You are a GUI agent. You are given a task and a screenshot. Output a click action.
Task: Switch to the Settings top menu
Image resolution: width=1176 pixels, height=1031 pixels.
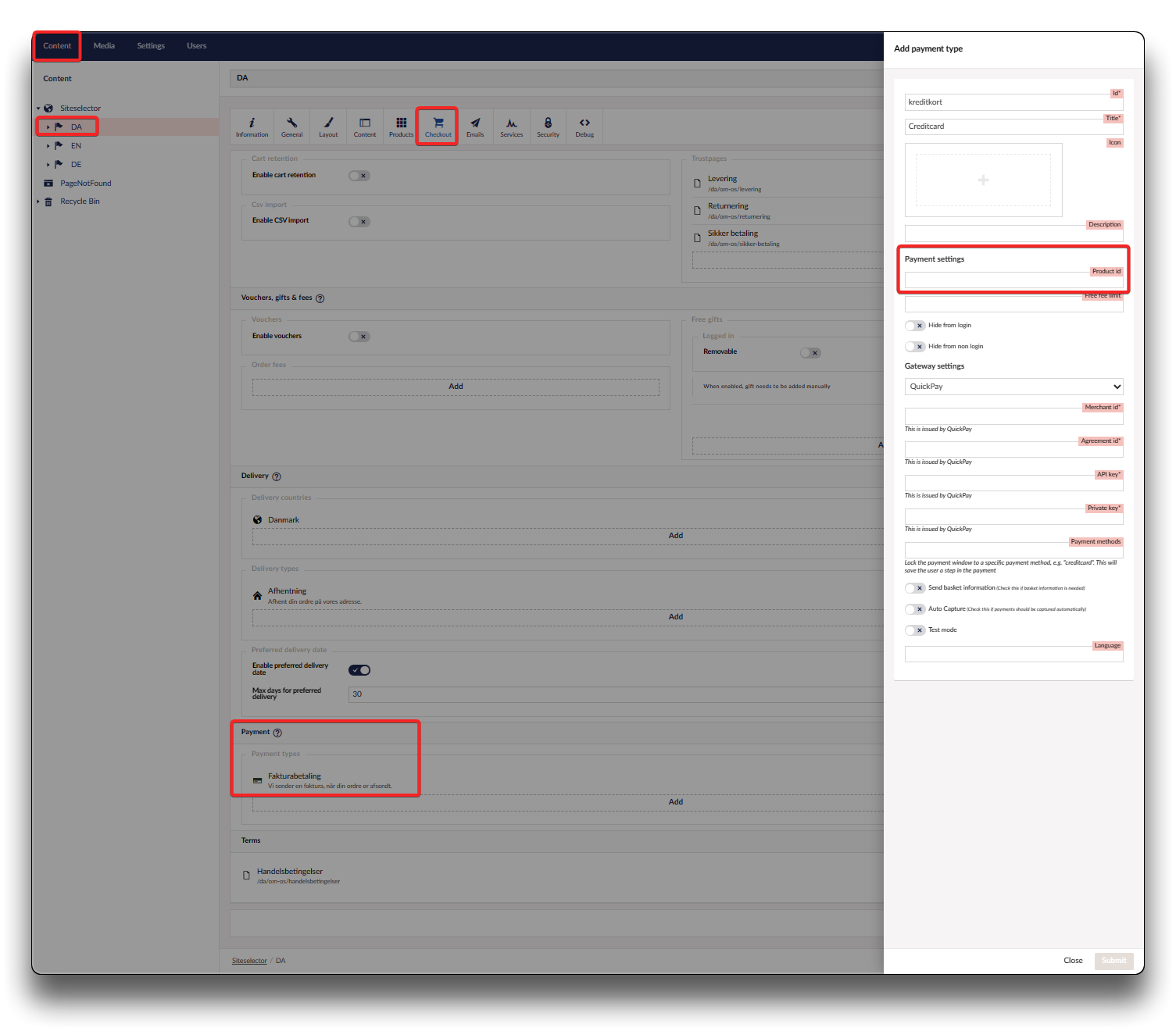pyautogui.click(x=151, y=46)
